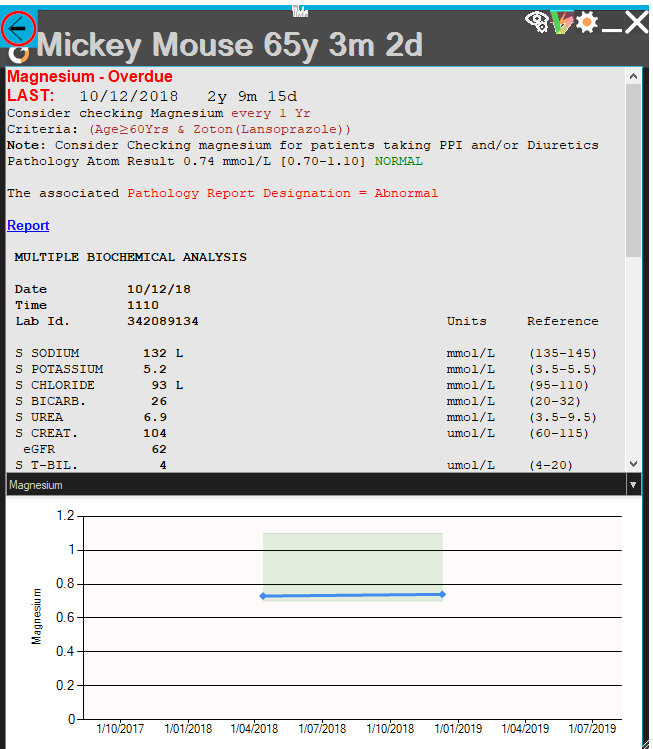This screenshot has width=653, height=749.
Task: Click the Magnesium - Overdue heading
Action: pos(90,77)
